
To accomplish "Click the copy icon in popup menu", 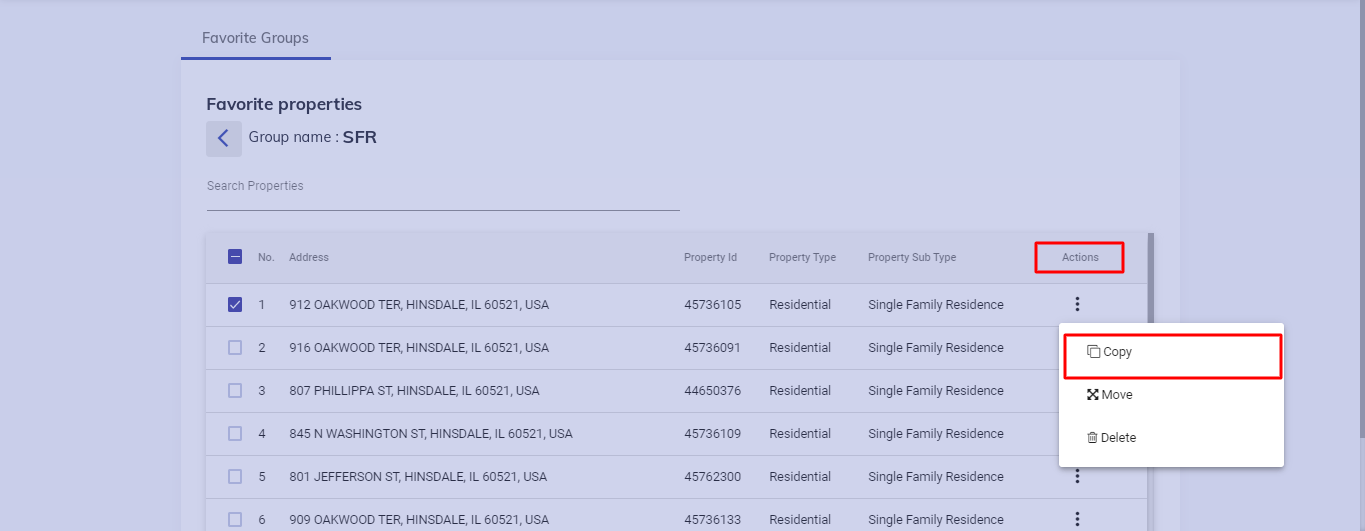I will coord(1093,352).
